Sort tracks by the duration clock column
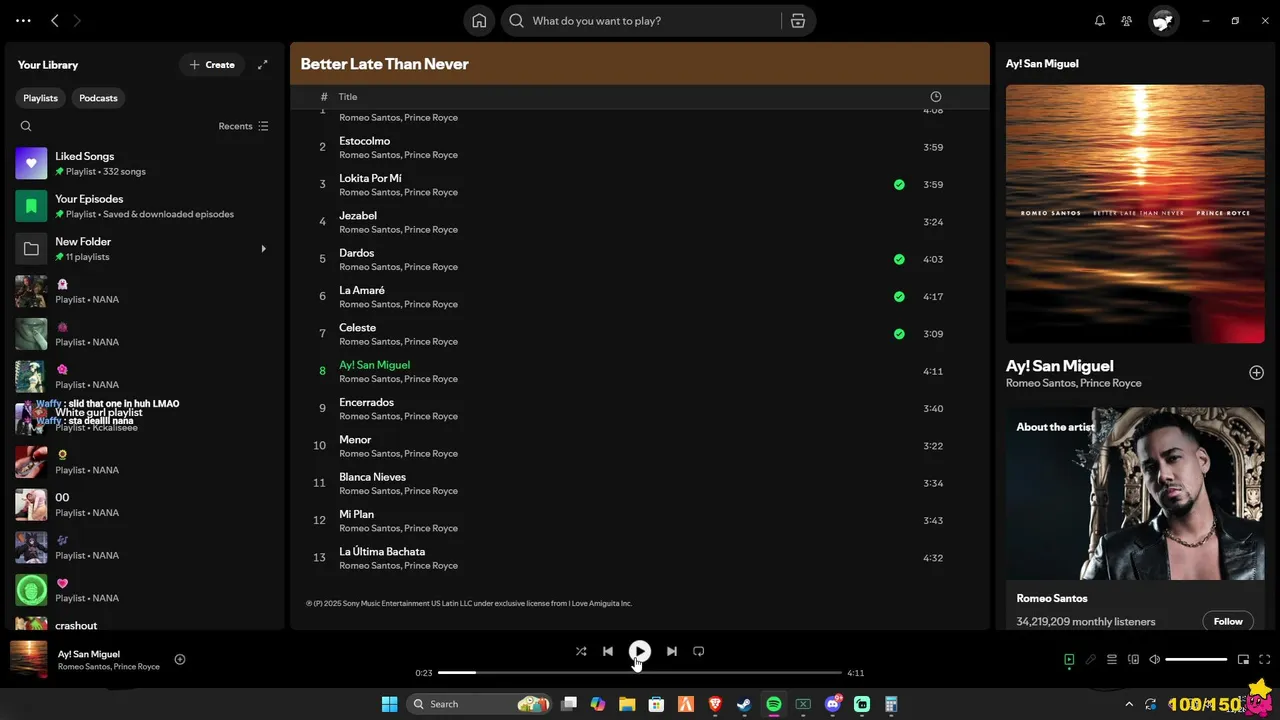 pos(936,97)
